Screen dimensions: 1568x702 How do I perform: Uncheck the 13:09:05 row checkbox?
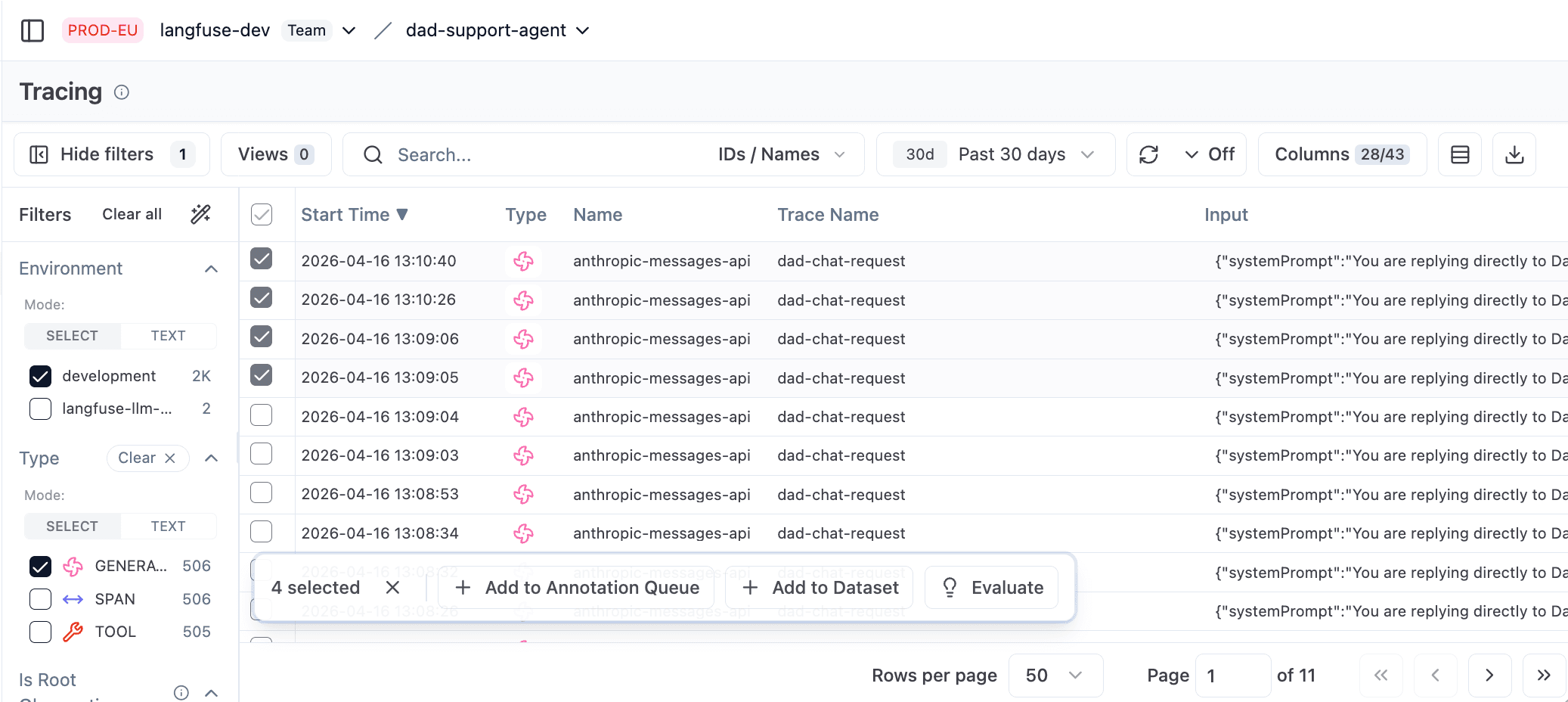(x=262, y=375)
